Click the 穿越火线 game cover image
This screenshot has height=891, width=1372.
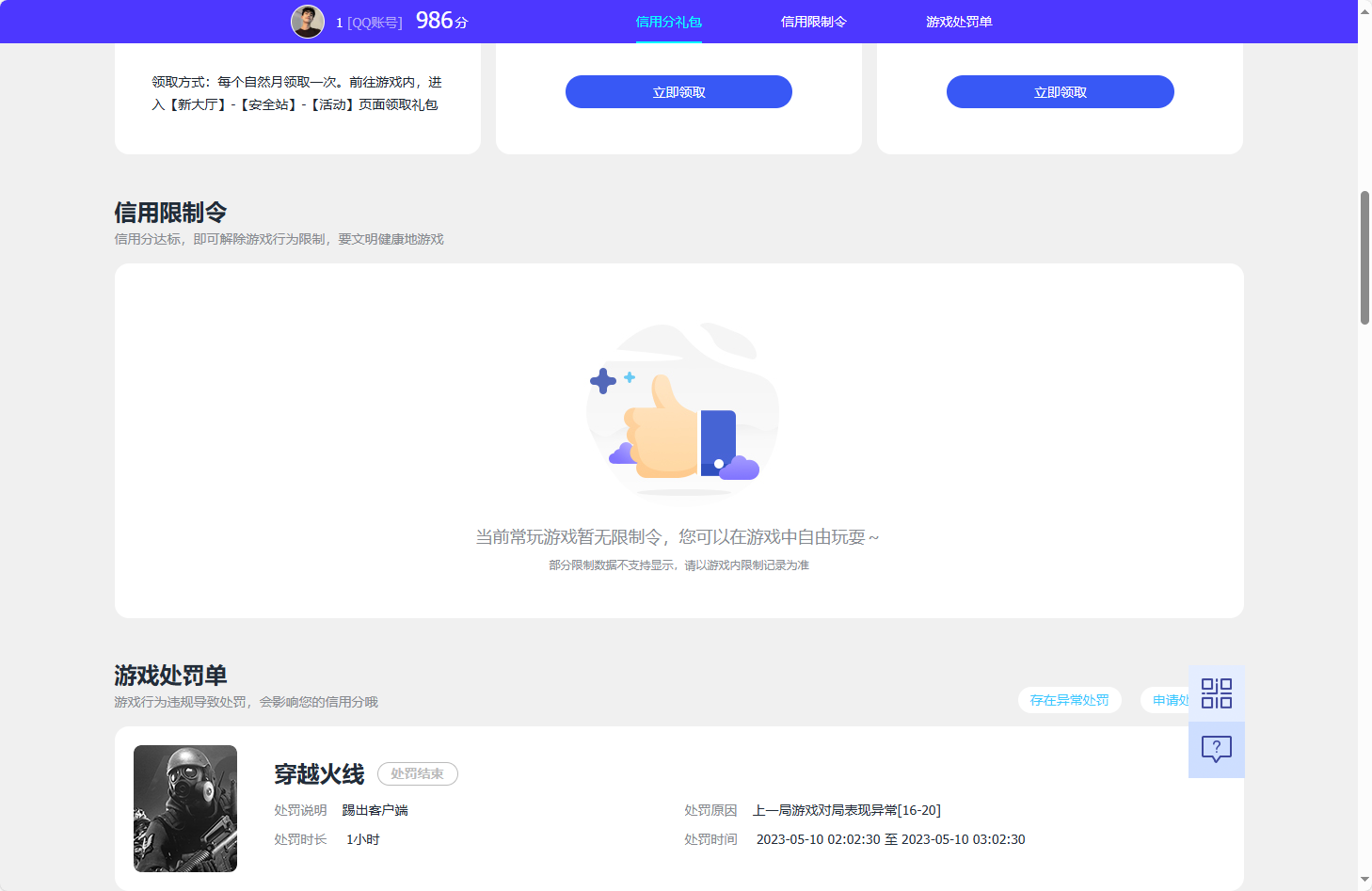click(185, 807)
